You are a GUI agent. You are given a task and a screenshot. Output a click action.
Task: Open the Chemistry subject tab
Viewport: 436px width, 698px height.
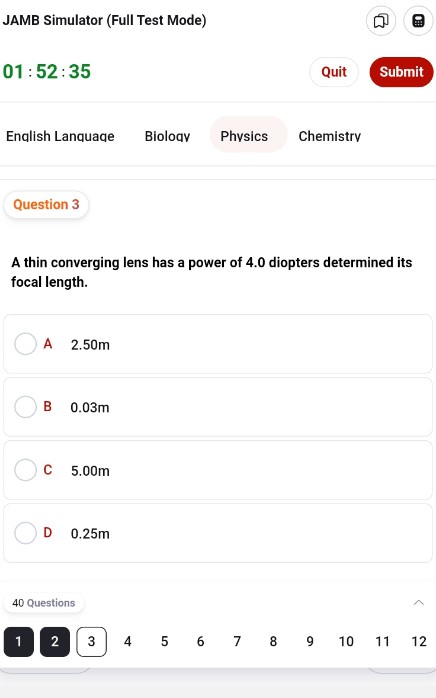tap(330, 136)
